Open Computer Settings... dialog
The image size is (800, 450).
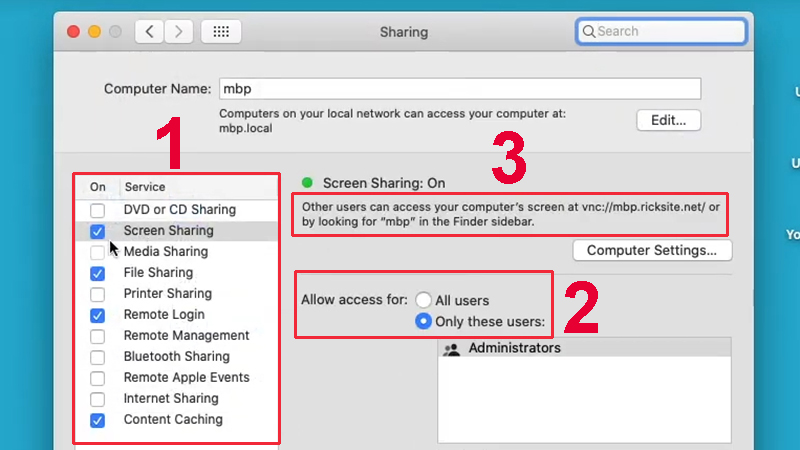(x=652, y=251)
